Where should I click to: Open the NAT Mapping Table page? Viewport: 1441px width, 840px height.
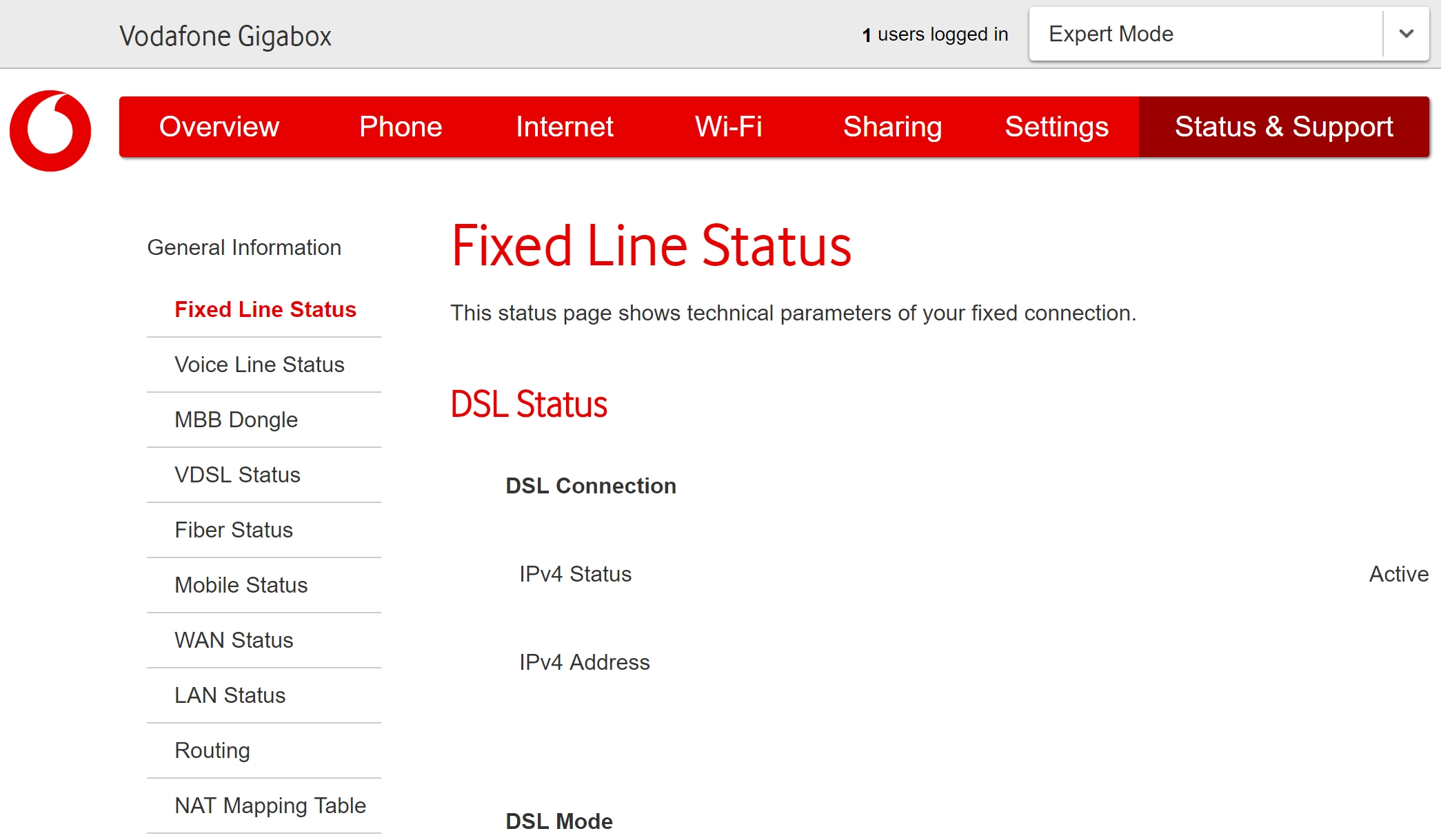point(270,806)
